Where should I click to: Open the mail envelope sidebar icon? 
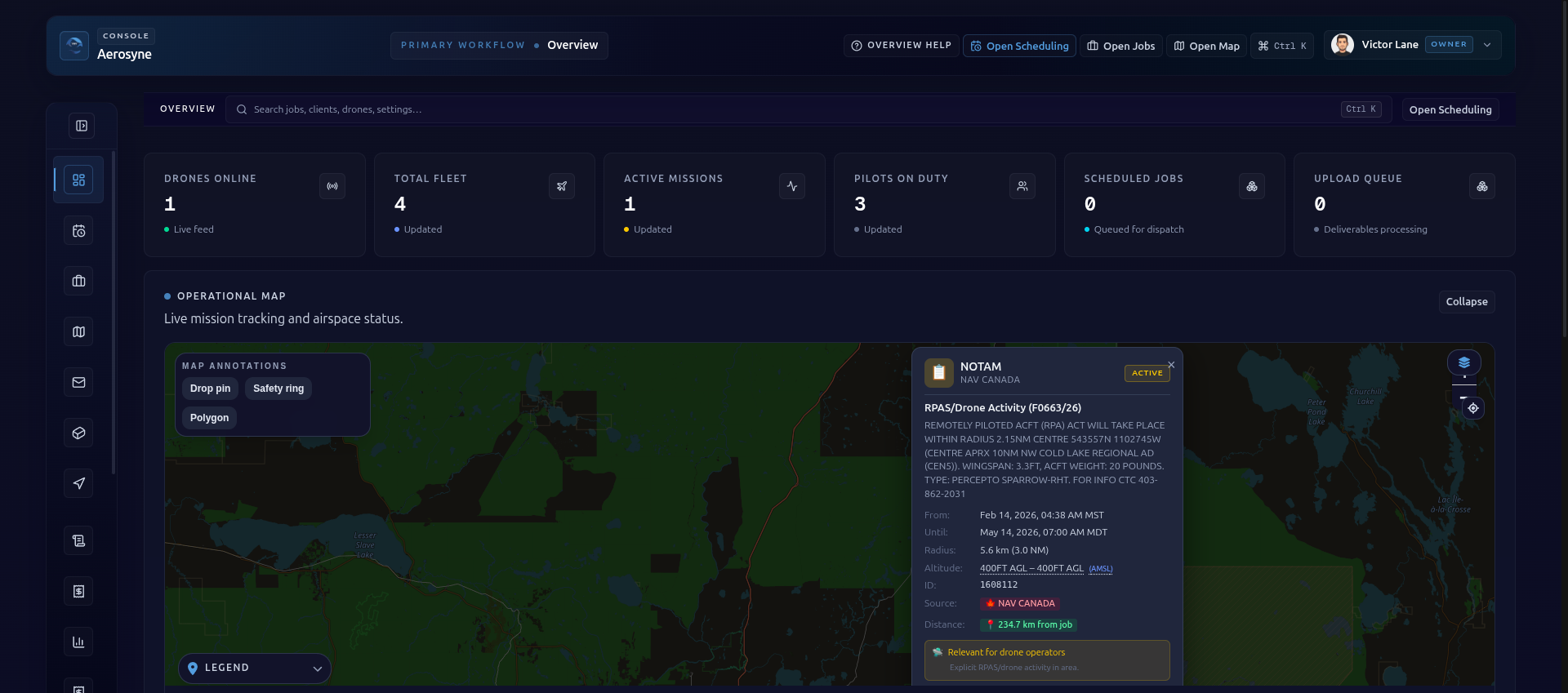[78, 383]
